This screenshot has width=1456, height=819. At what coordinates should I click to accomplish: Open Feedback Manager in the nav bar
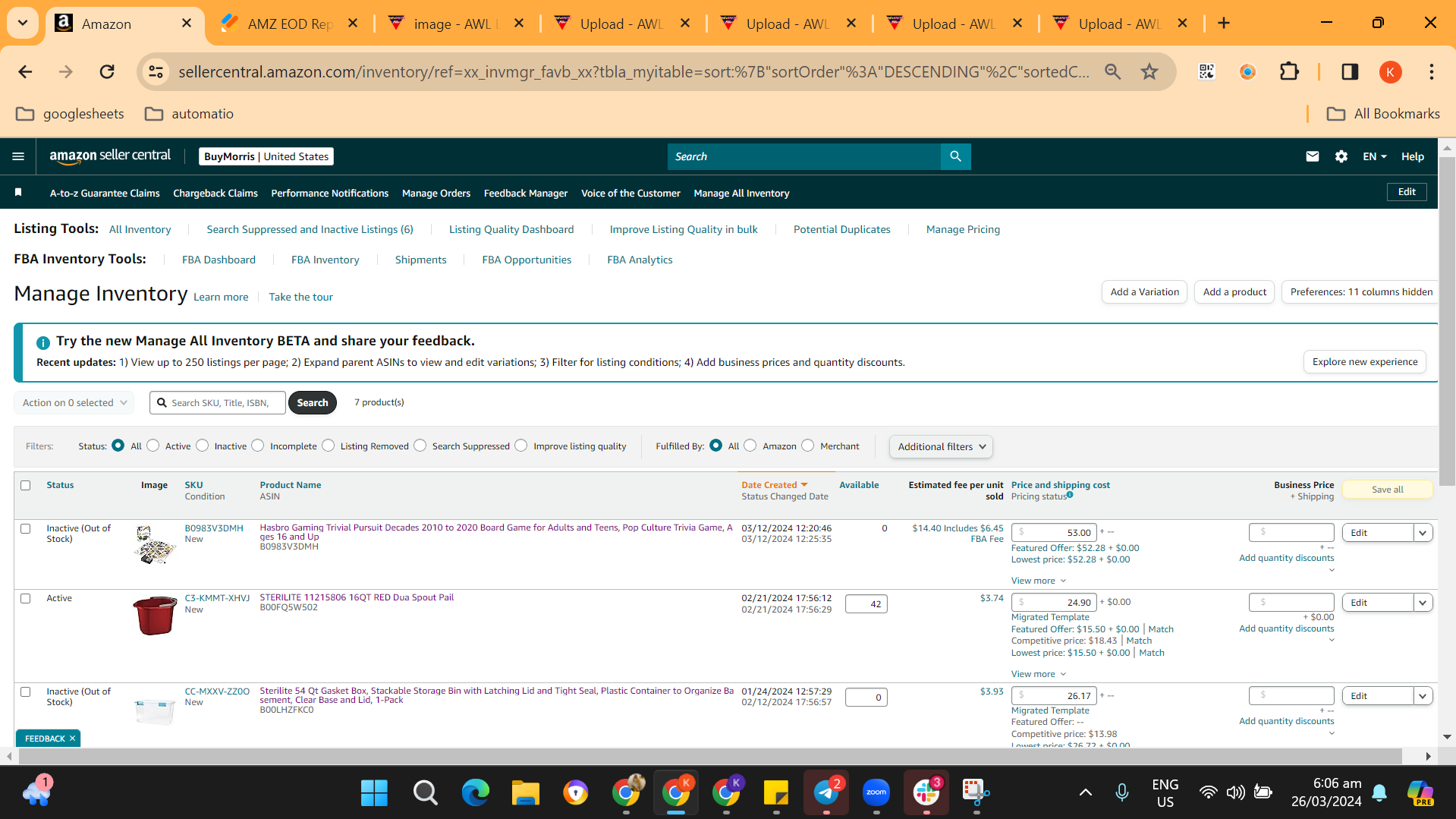(x=526, y=194)
